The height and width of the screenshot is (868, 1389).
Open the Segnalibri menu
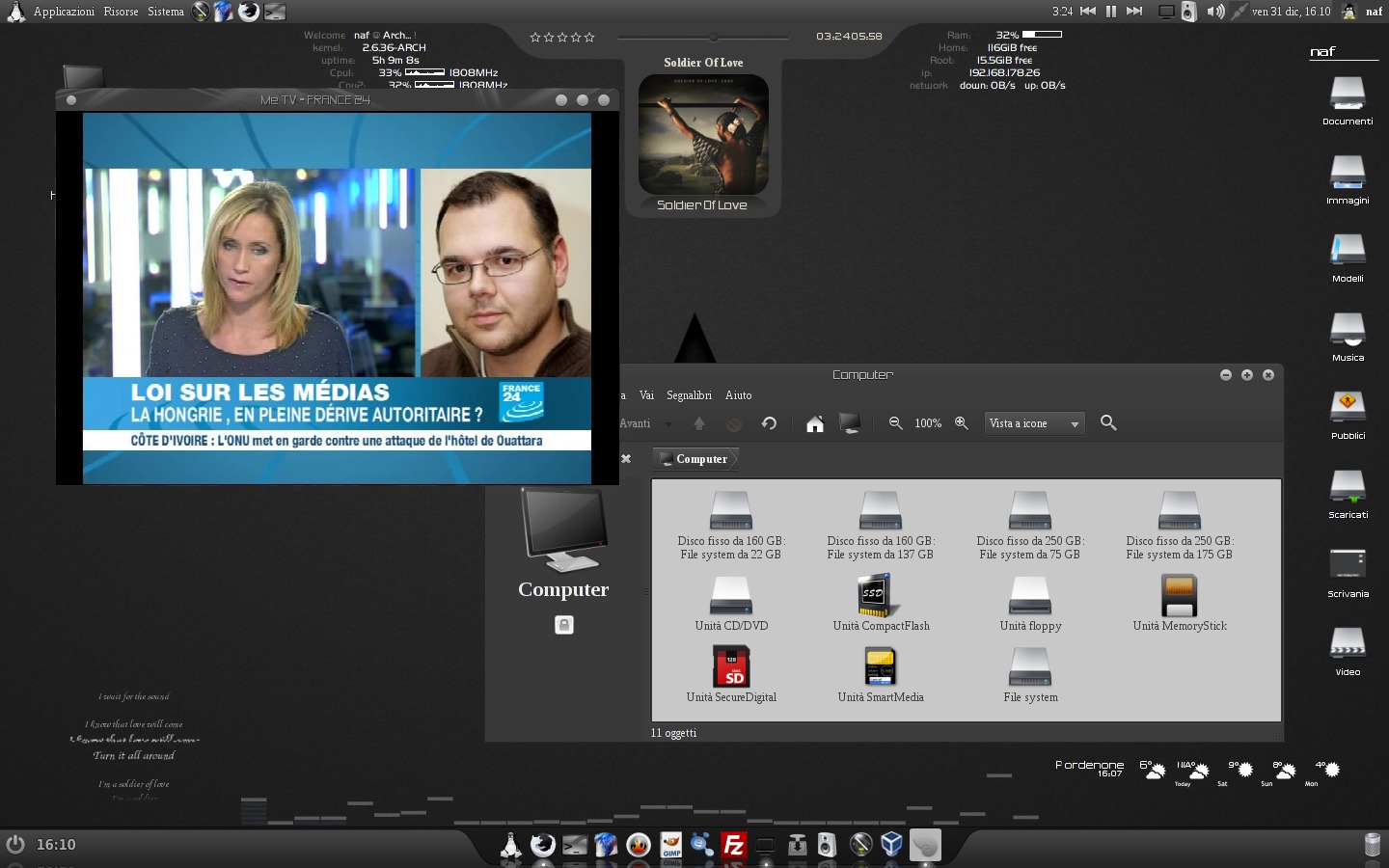coord(689,395)
